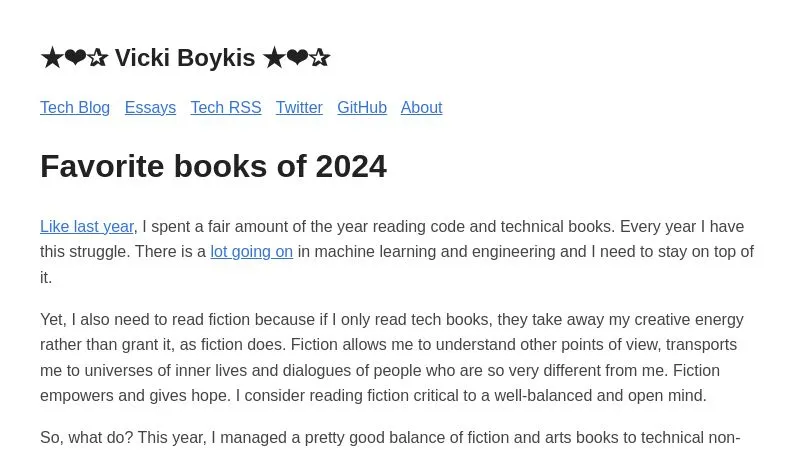Screen dimensions: 800x450
Task: Open the GitHub navigation link
Action: tap(362, 108)
